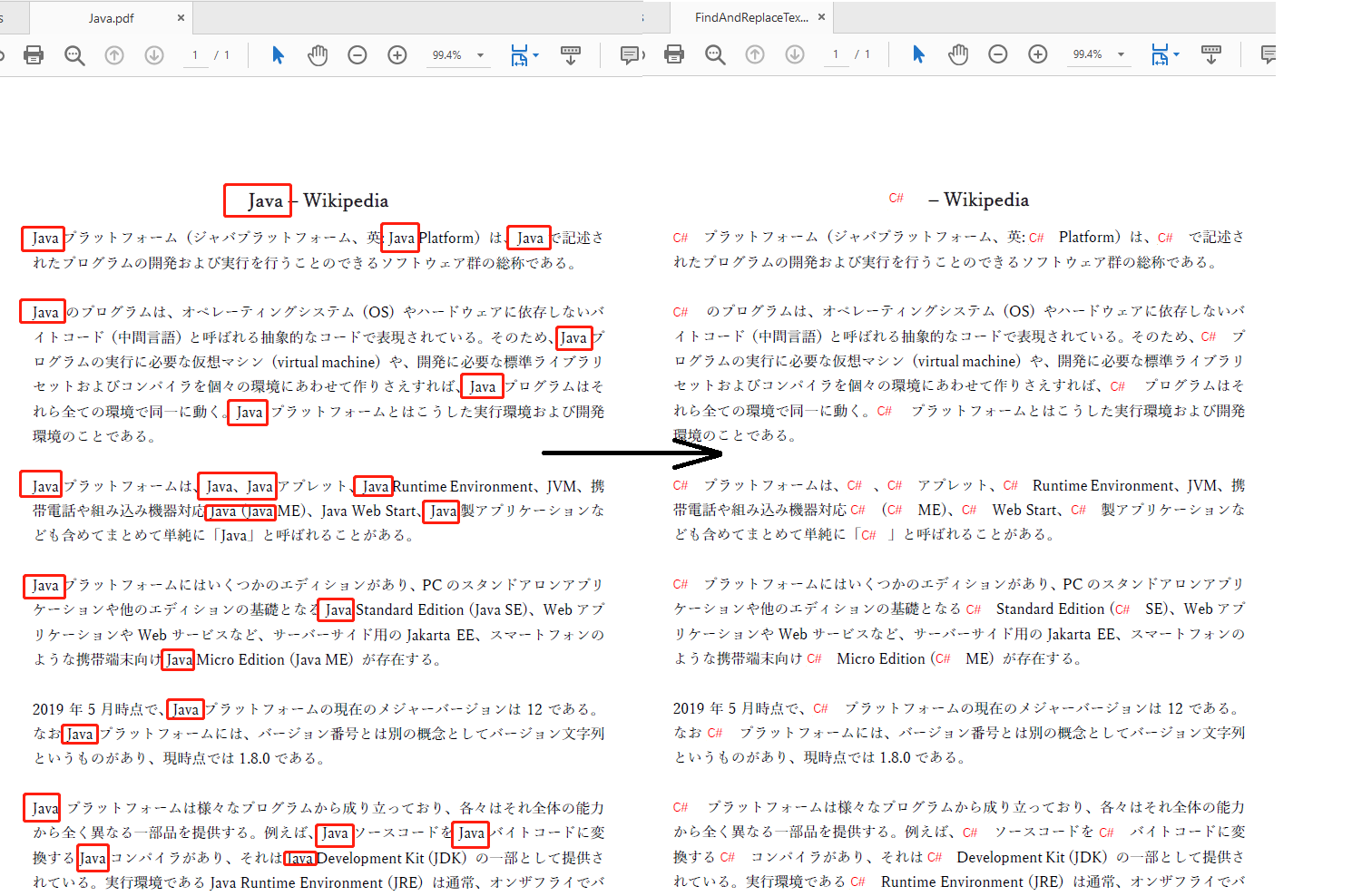Close the FindAndReplaceTex... tab
1352x896 pixels.
point(821,17)
